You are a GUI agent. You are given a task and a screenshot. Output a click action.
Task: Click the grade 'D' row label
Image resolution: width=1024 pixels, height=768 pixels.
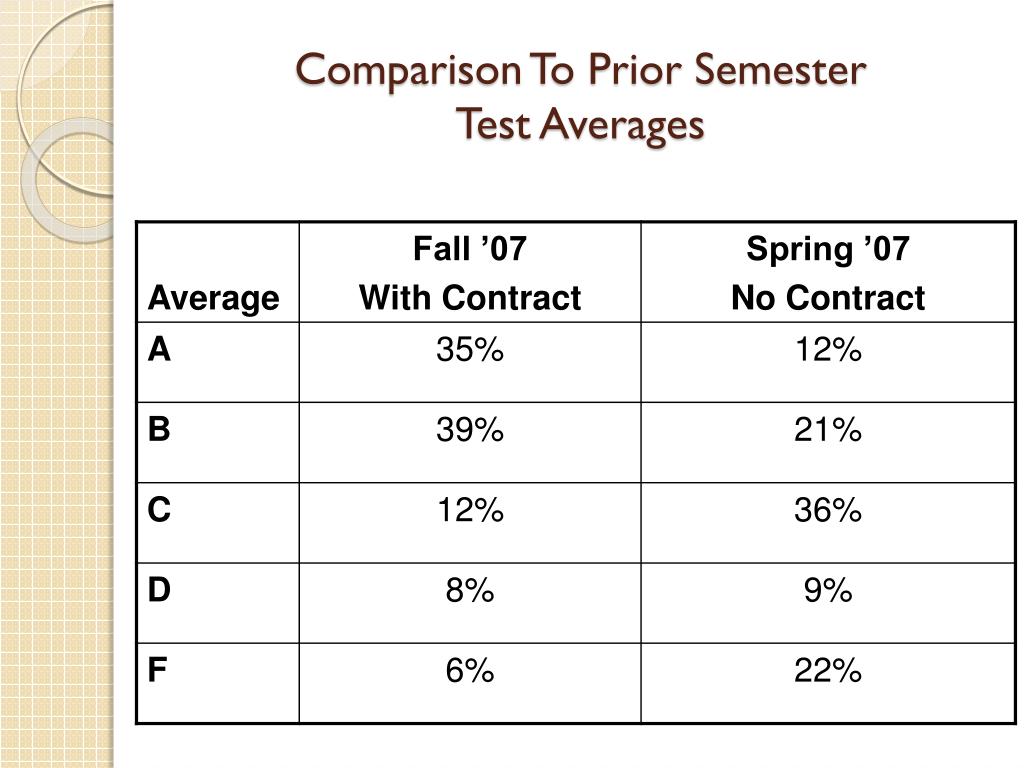pos(218,603)
